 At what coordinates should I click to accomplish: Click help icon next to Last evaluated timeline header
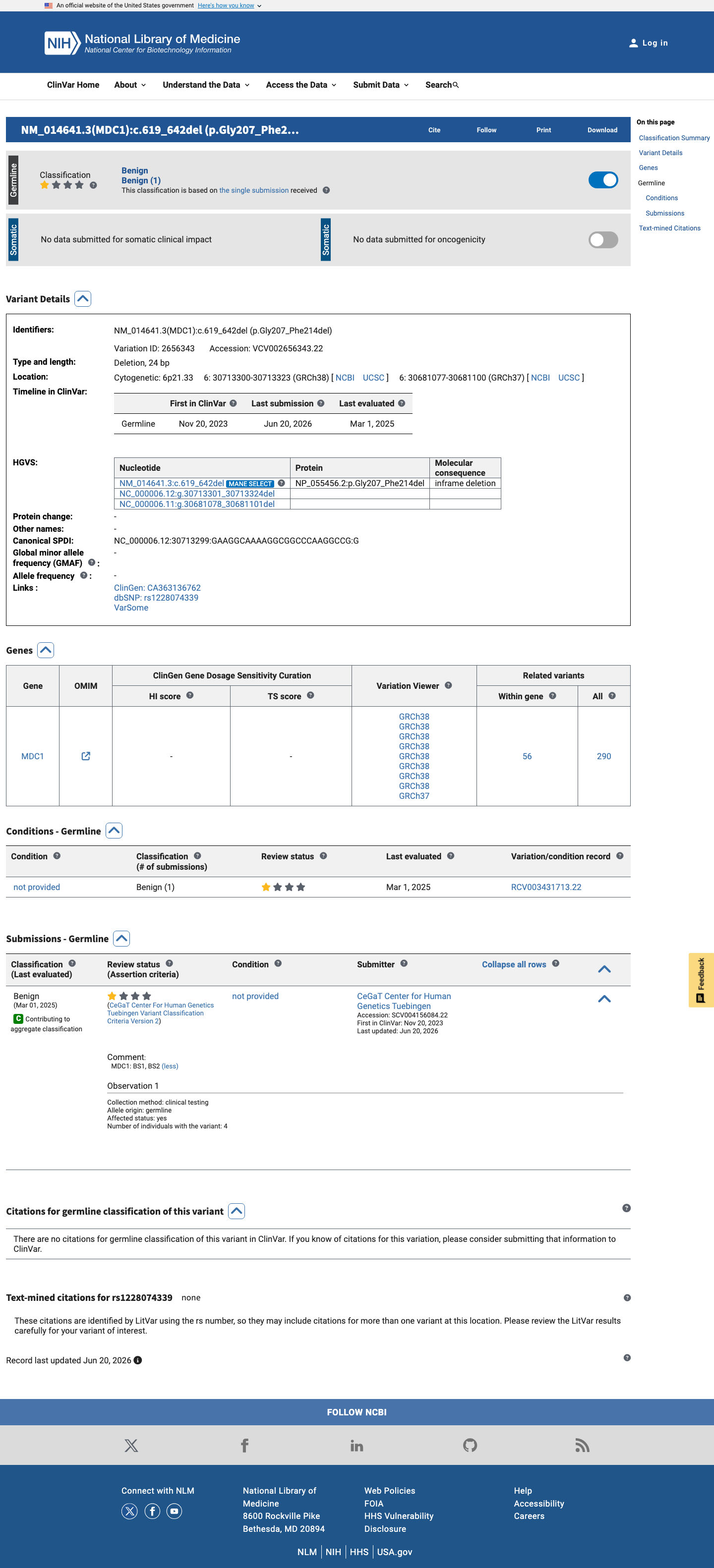[x=402, y=403]
